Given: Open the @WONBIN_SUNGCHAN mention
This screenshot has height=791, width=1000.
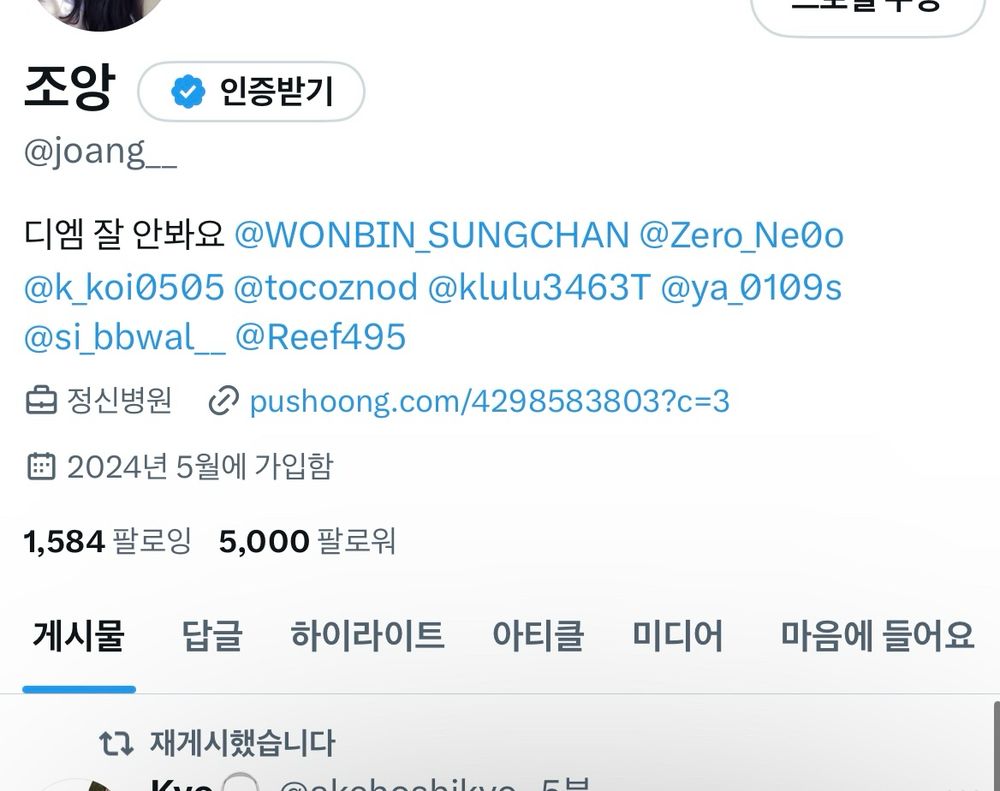Looking at the screenshot, I should point(432,235).
